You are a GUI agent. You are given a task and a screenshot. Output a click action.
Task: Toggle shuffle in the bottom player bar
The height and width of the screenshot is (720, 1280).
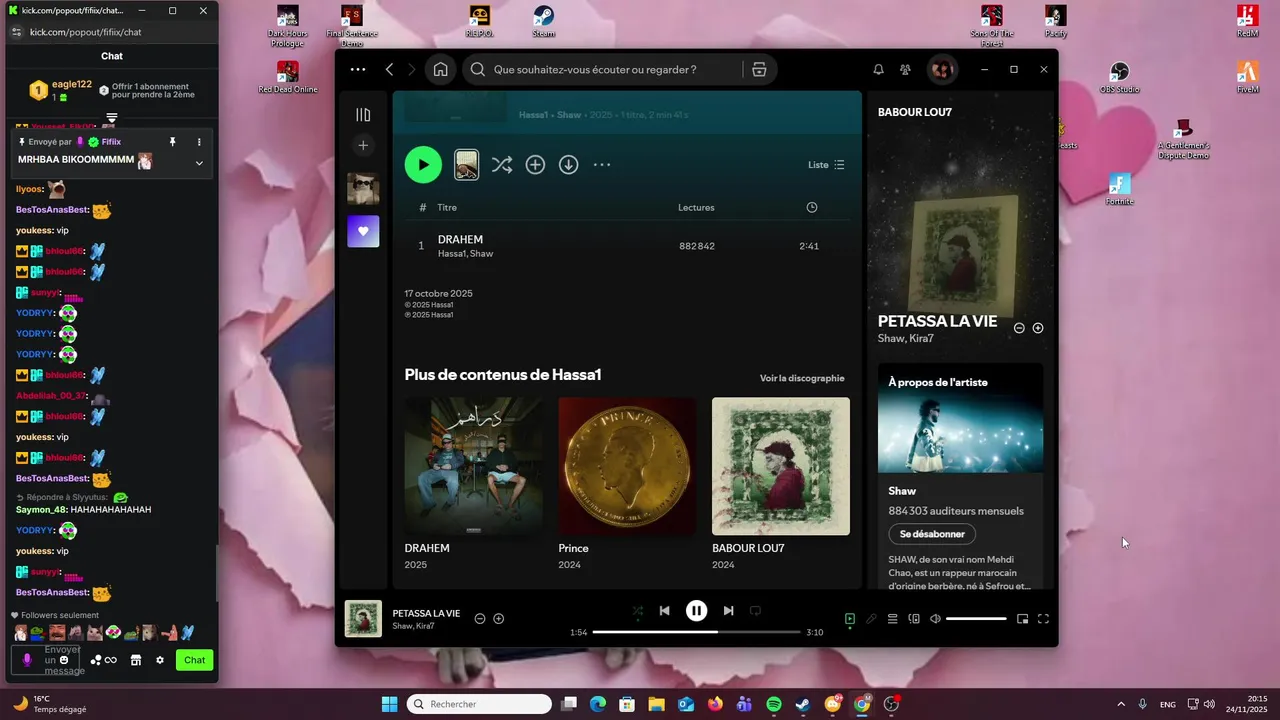pyautogui.click(x=638, y=610)
